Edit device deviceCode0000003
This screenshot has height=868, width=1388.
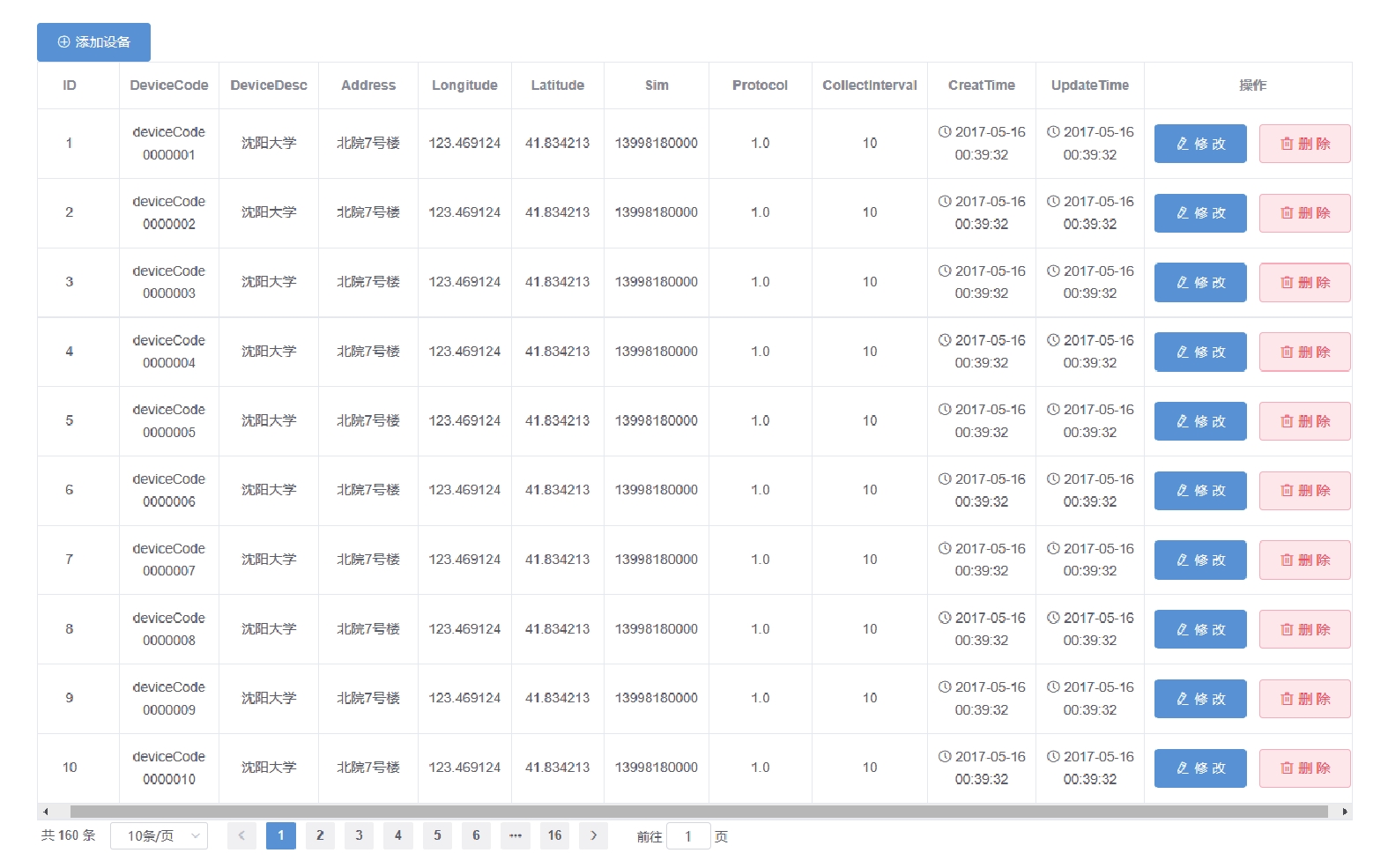(1200, 283)
